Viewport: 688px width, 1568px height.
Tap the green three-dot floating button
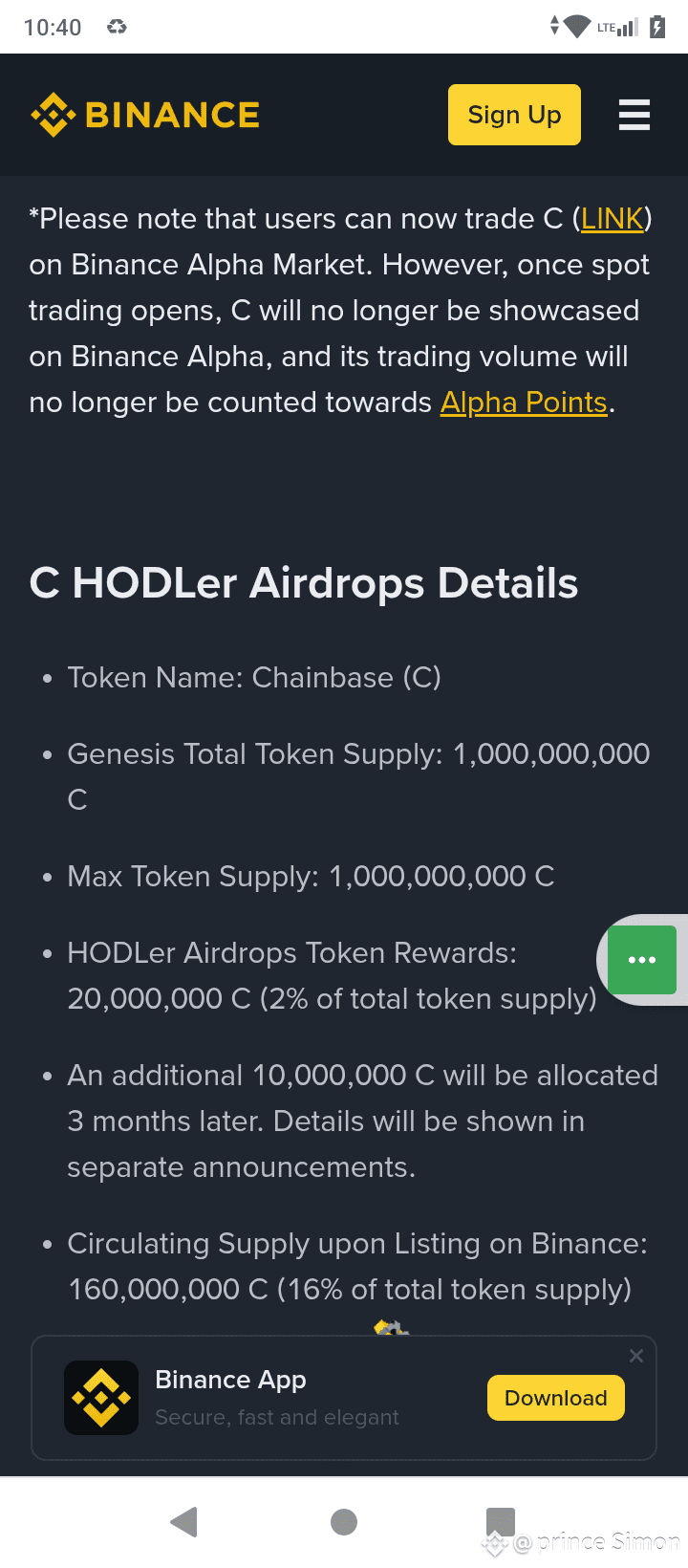coord(642,960)
